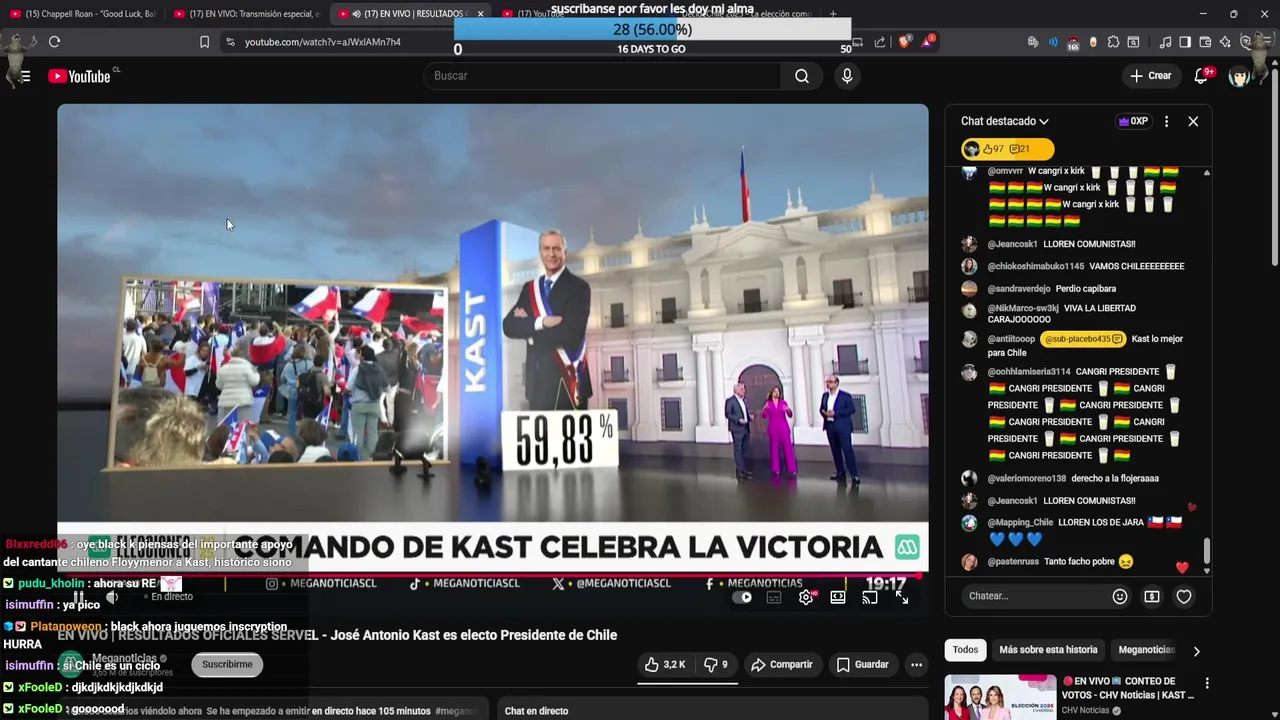Open more actions three-dot menu under video

(916, 664)
